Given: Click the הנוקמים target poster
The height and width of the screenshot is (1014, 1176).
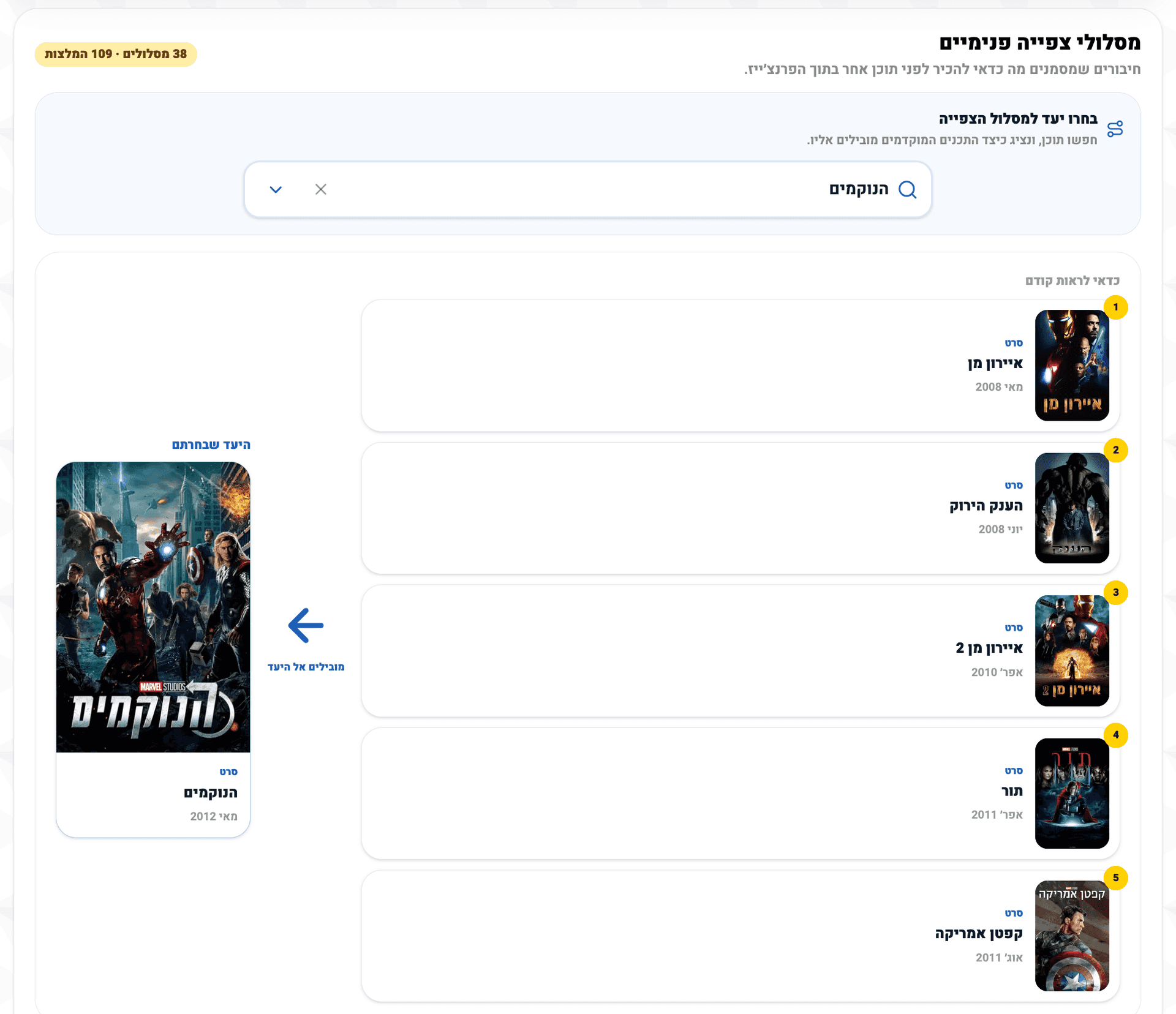Looking at the screenshot, I should (153, 607).
